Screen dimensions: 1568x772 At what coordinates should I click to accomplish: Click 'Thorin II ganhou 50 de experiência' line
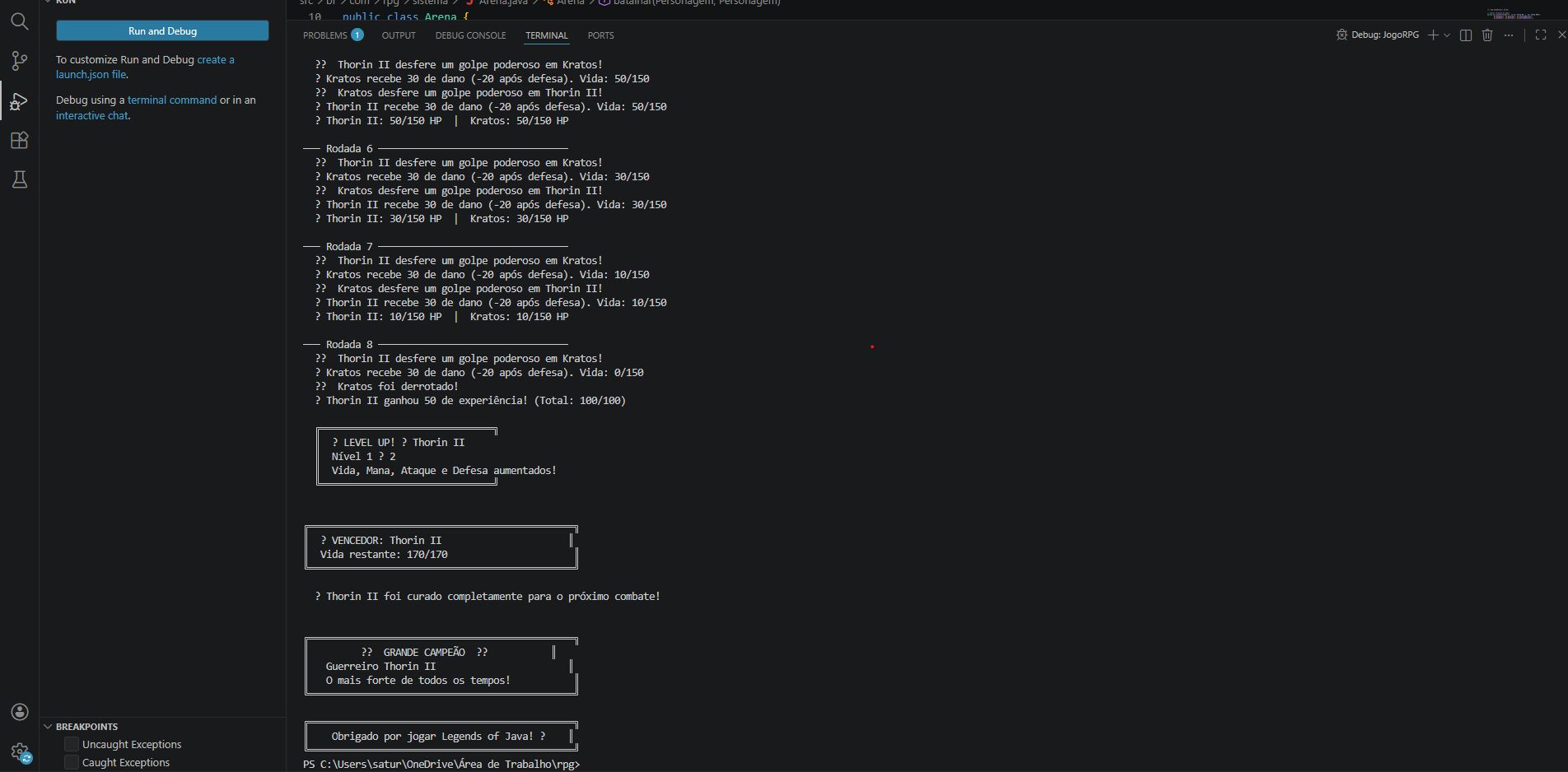click(470, 400)
